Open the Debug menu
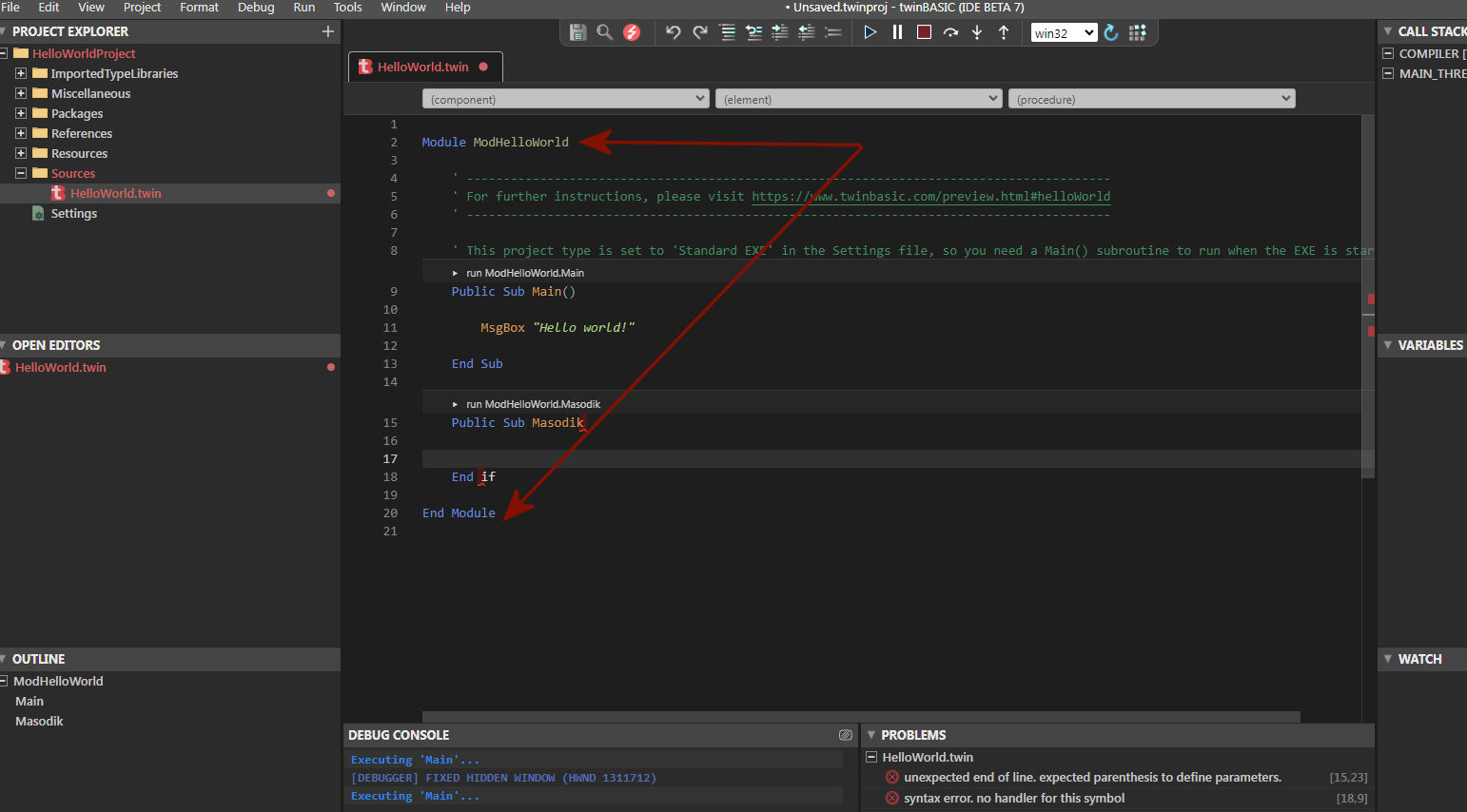The width and height of the screenshot is (1467, 812). tap(255, 8)
